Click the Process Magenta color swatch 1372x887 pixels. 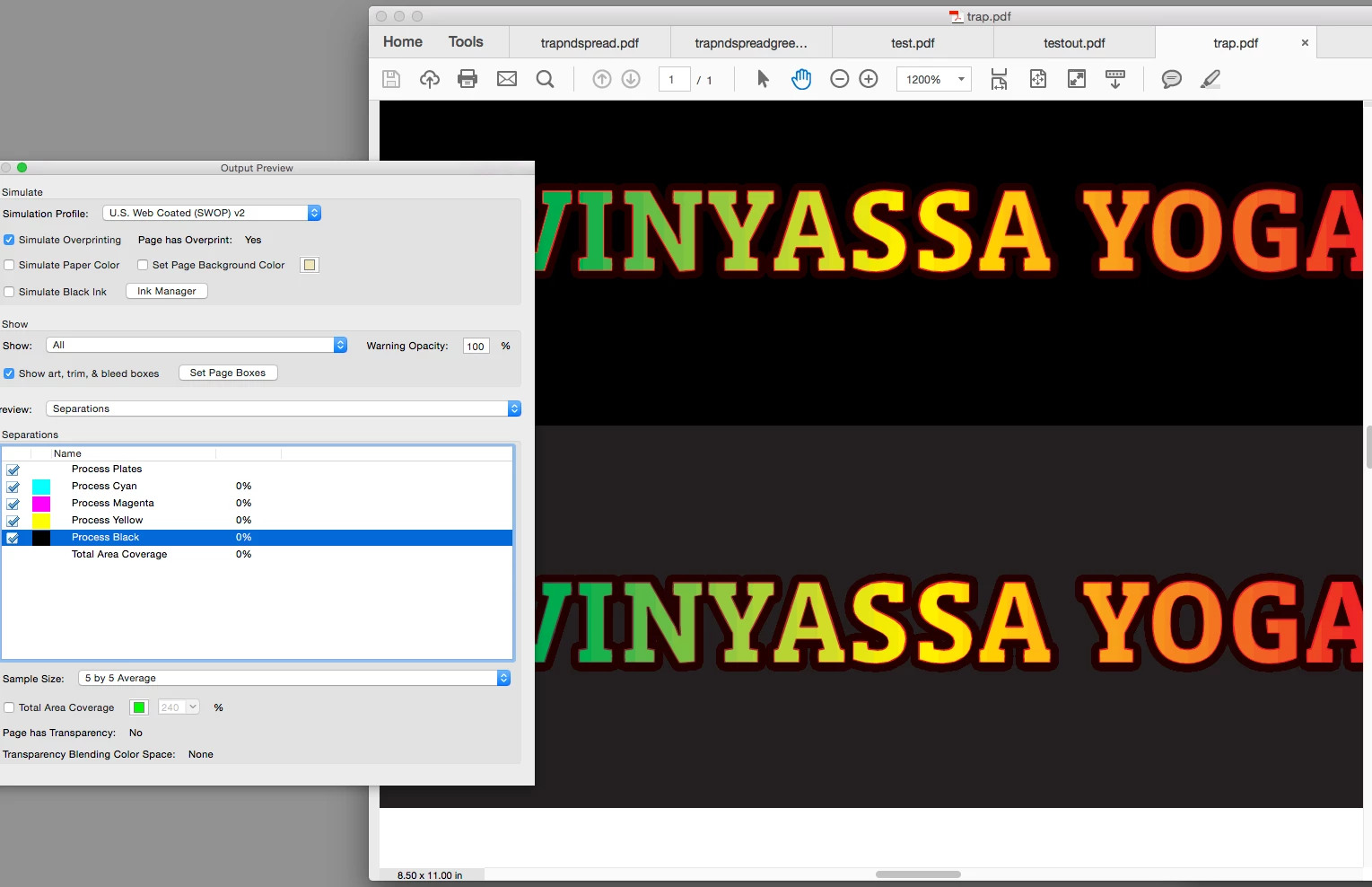point(41,504)
